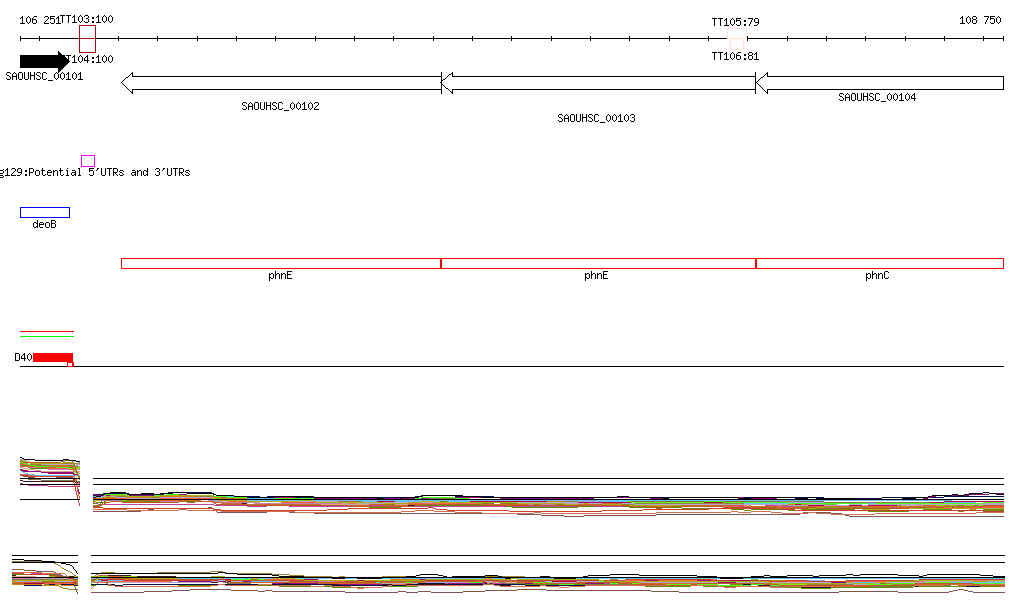Select the SAOUHSC_00102 gene arrow

(281, 83)
